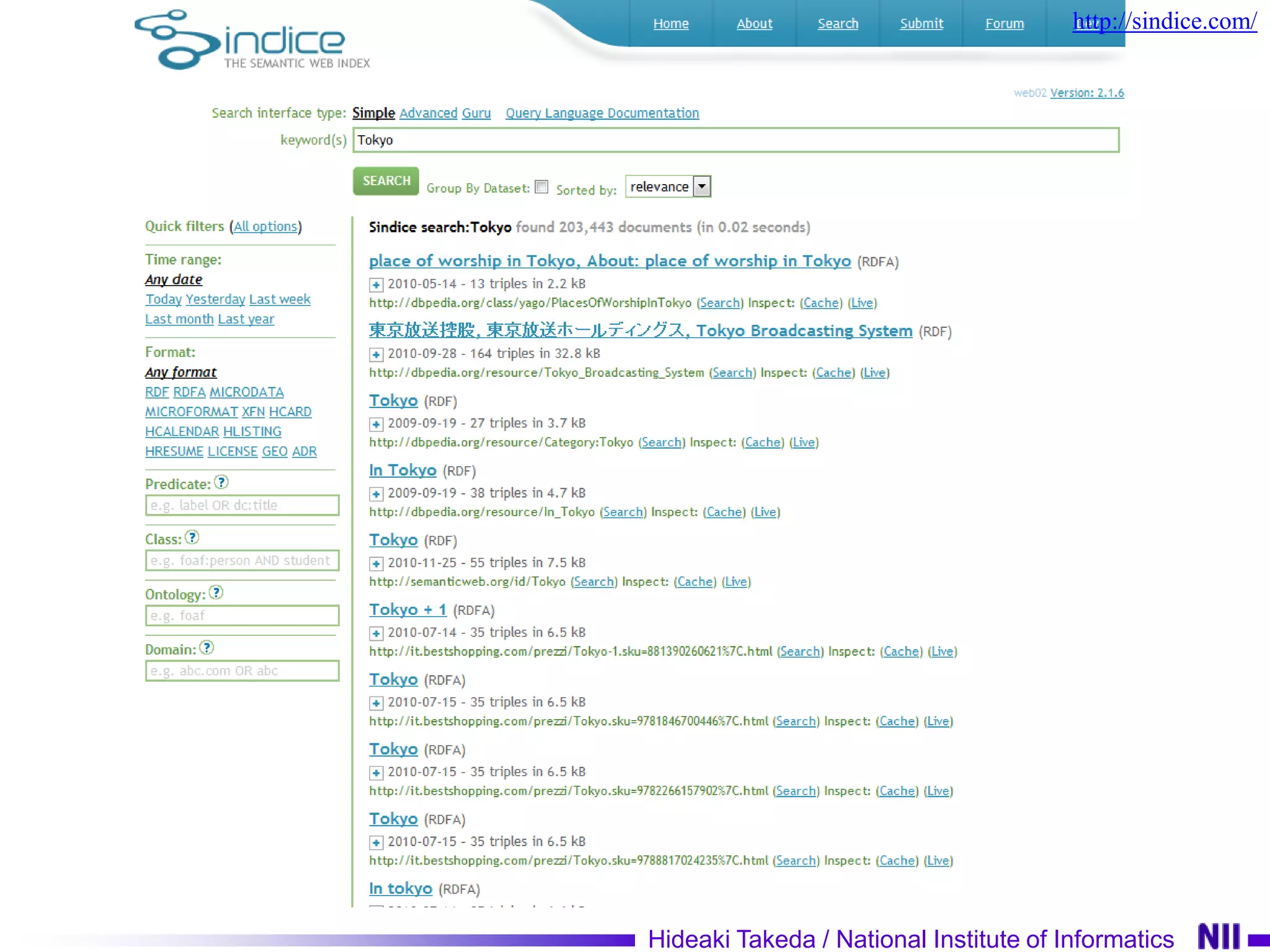Filter time range to Yesterday
Screen dimensions: 1270x952
coord(216,299)
